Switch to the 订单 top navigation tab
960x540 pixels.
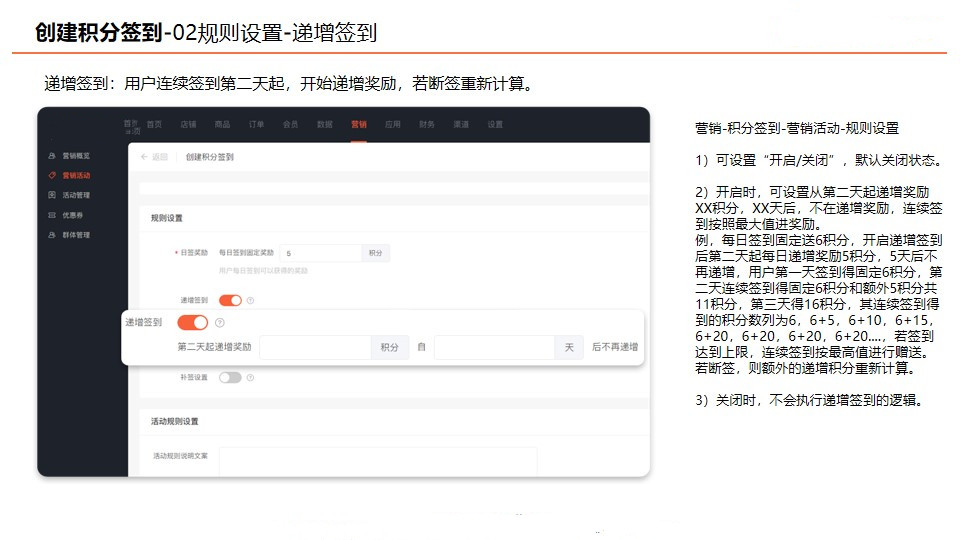[x=257, y=124]
